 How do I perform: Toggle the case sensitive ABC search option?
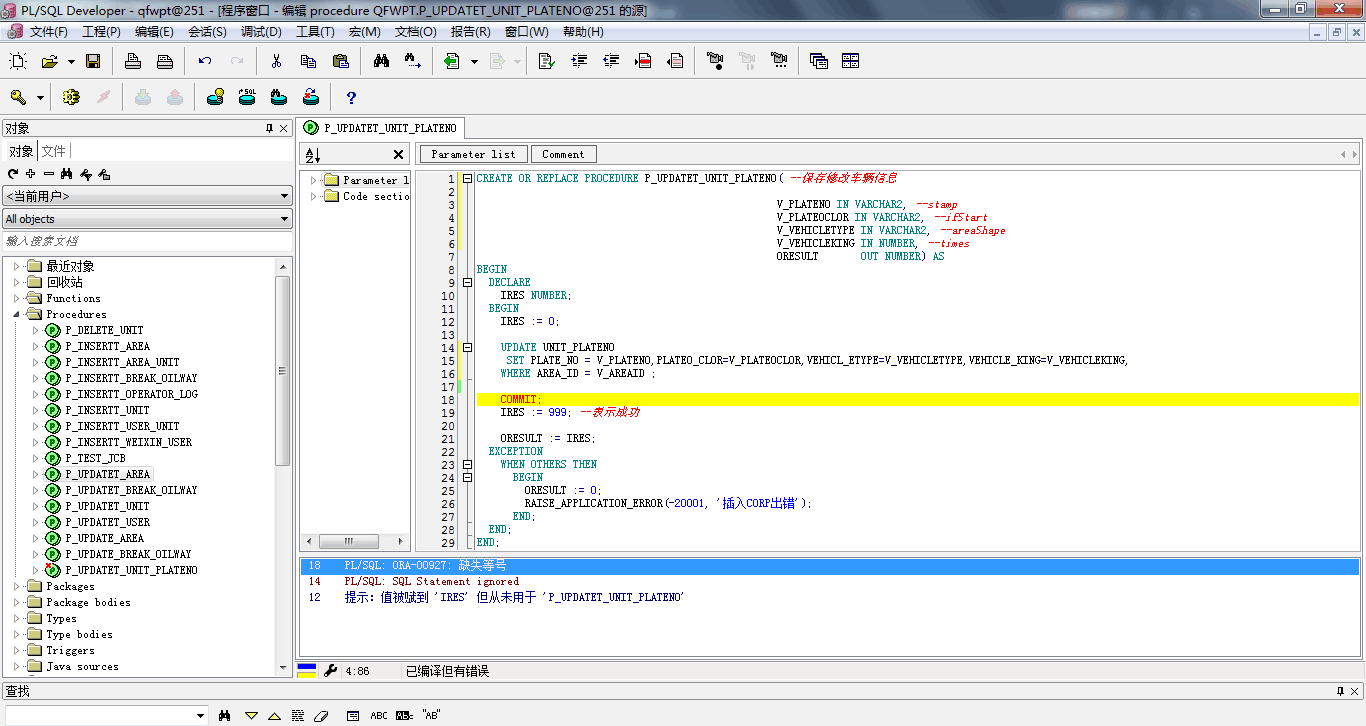pos(379,716)
